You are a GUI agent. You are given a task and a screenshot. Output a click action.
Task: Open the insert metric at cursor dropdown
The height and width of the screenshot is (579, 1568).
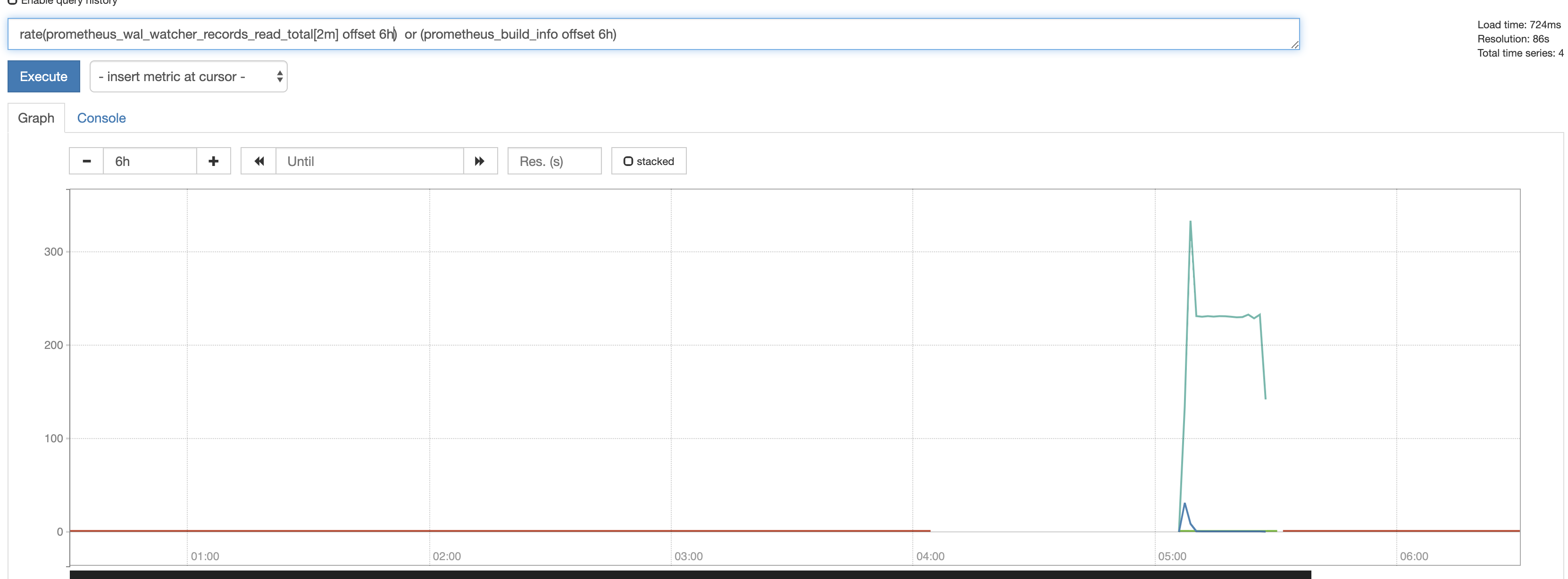coord(183,77)
